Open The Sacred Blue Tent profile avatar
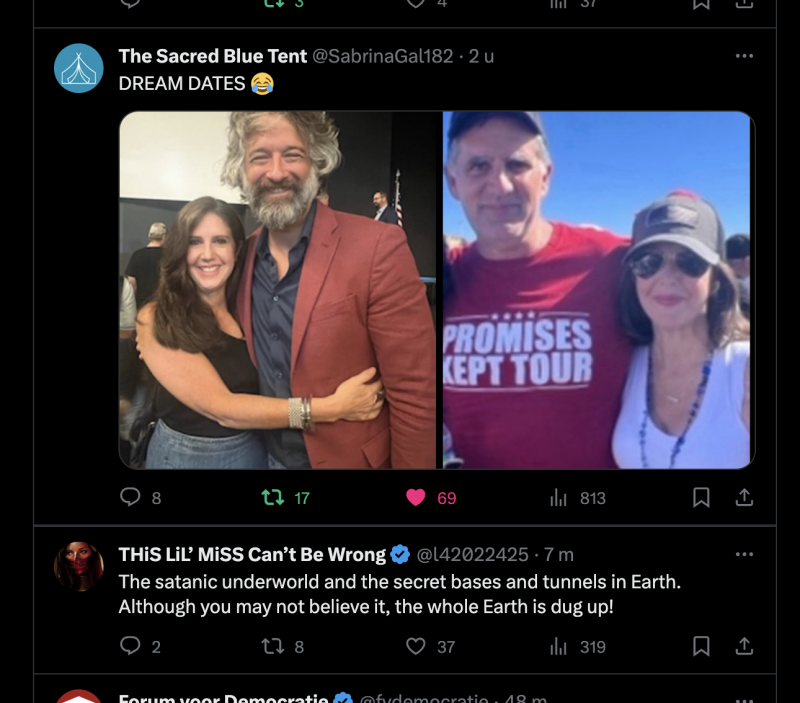Viewport: 800px width, 703px height. pyautogui.click(x=79, y=68)
